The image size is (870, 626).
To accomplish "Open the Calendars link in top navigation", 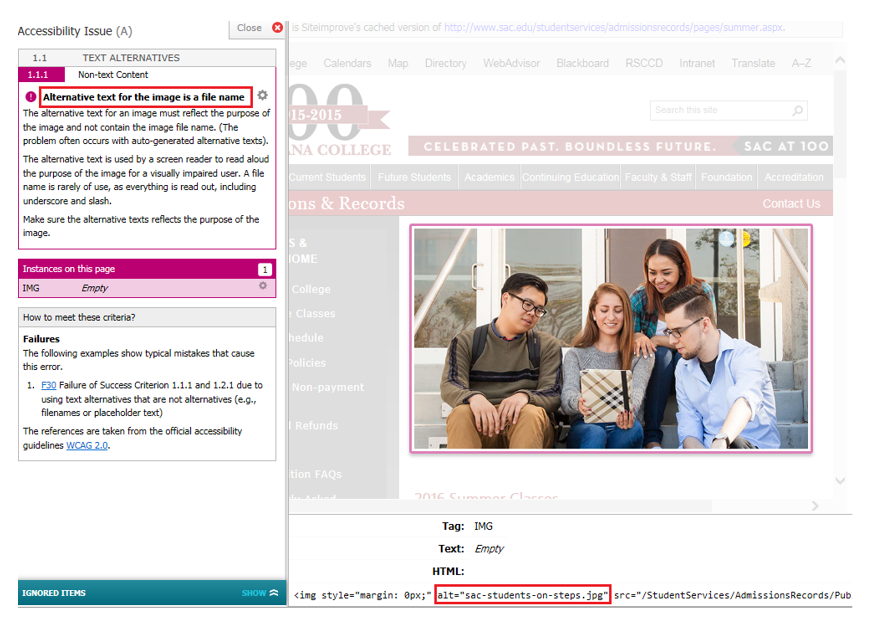I will 347,63.
